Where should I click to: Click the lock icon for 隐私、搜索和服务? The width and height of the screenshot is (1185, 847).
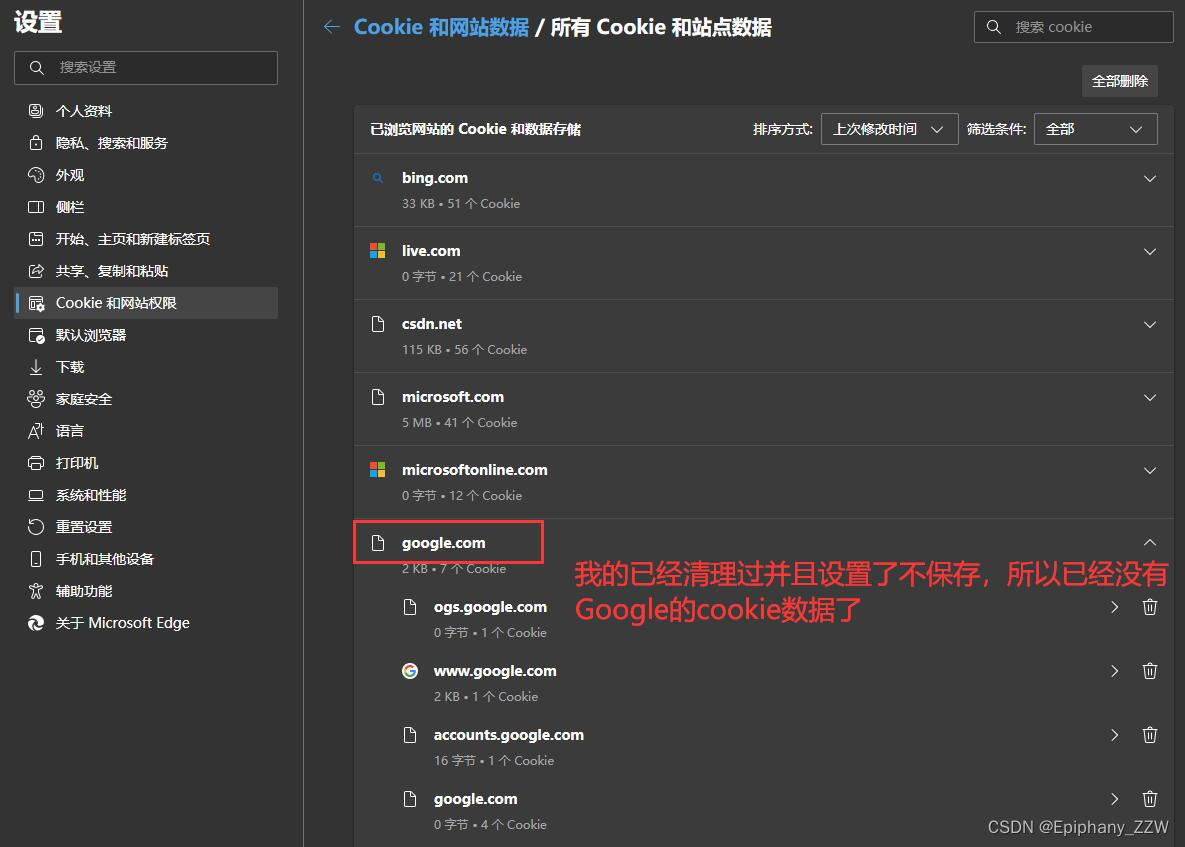tap(36, 143)
